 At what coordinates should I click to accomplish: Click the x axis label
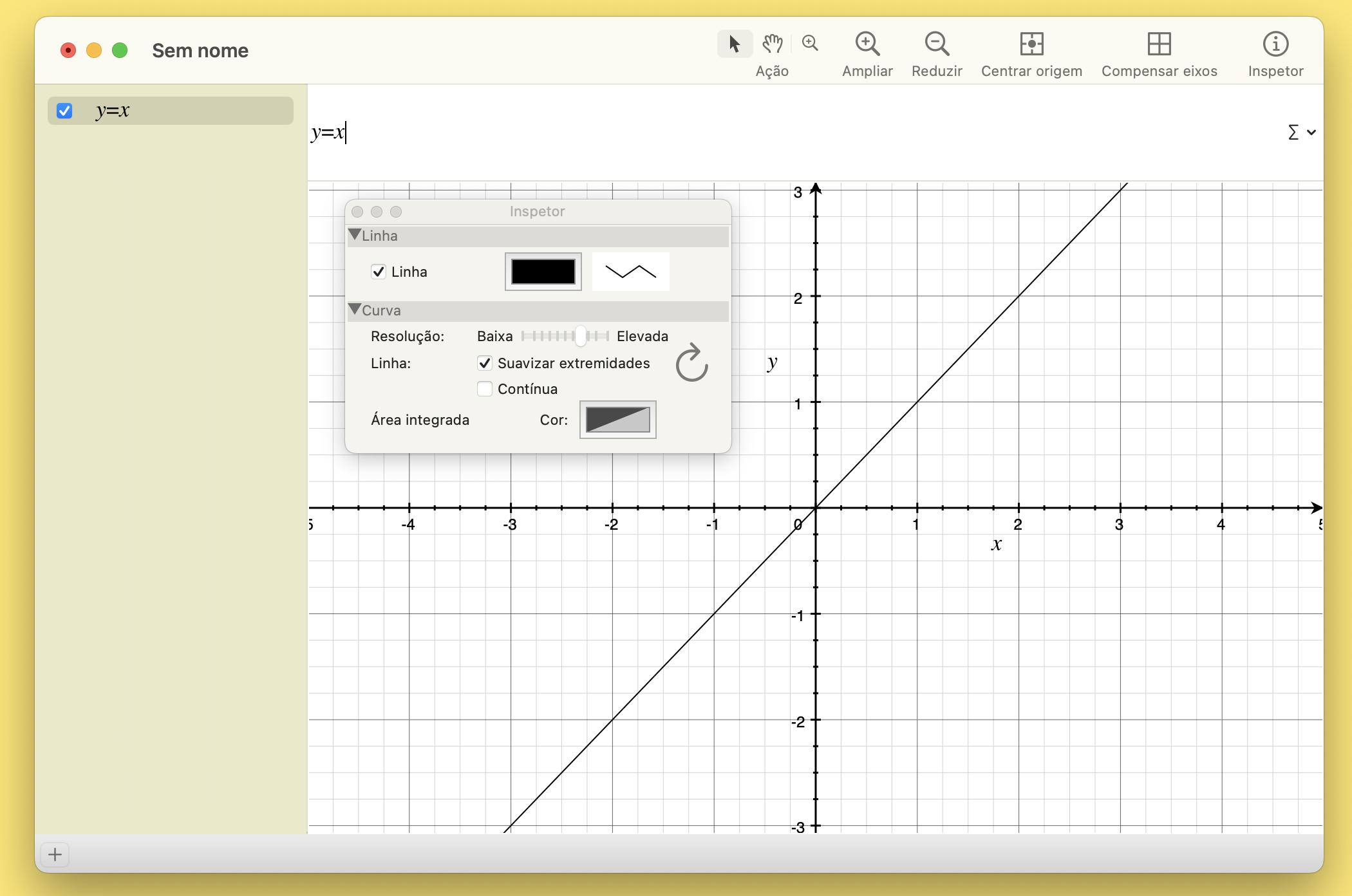pyautogui.click(x=996, y=545)
